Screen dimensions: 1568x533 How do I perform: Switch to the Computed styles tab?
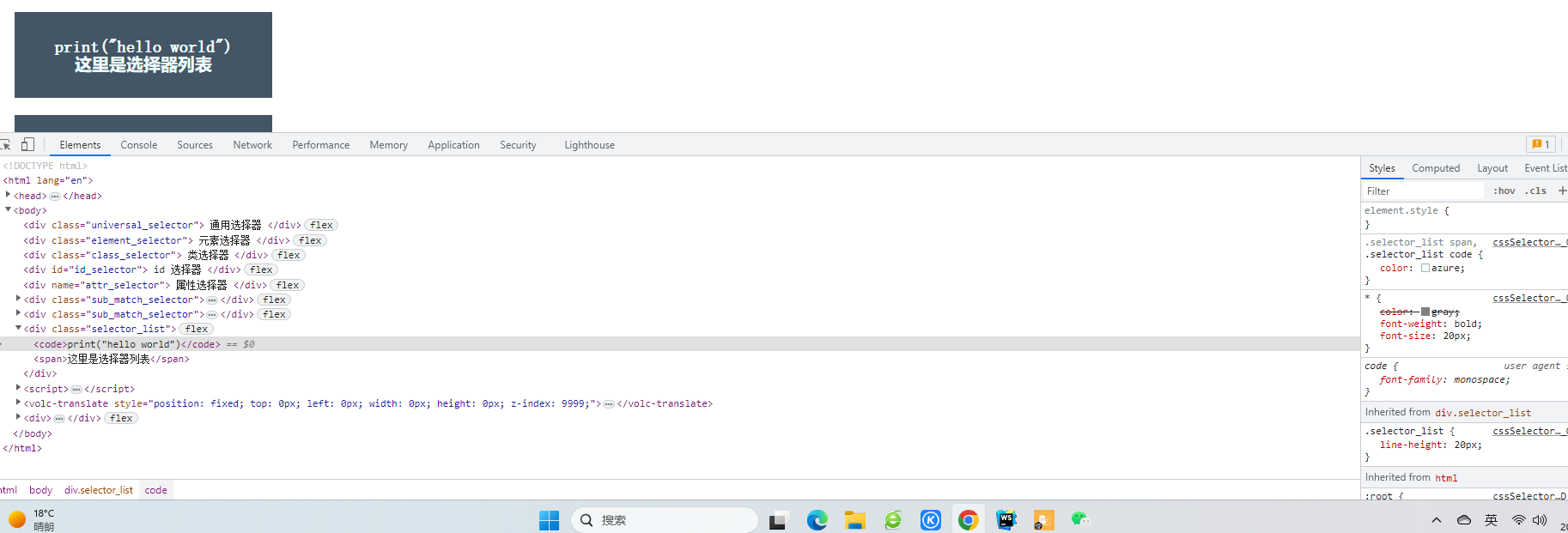tap(1436, 168)
